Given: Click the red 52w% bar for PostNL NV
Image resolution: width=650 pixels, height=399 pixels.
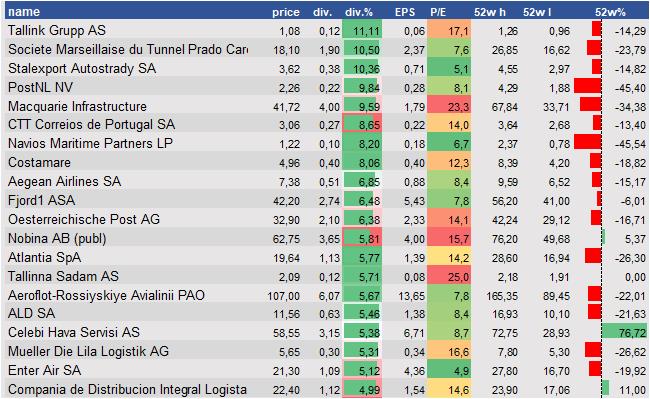Looking at the screenshot, I should (587, 87).
